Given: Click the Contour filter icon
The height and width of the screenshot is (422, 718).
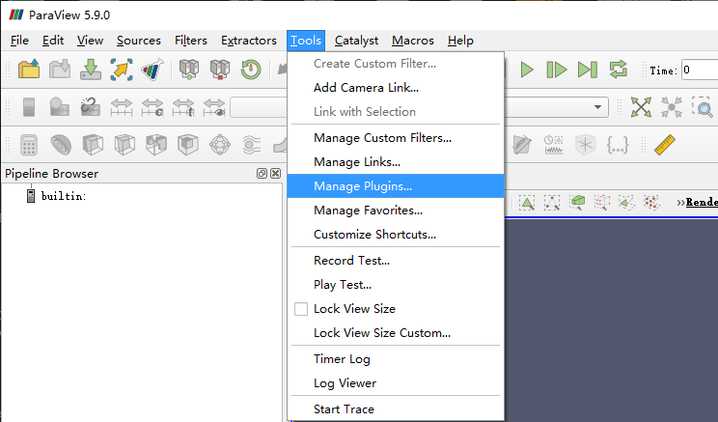Looking at the screenshot, I should point(60,145).
